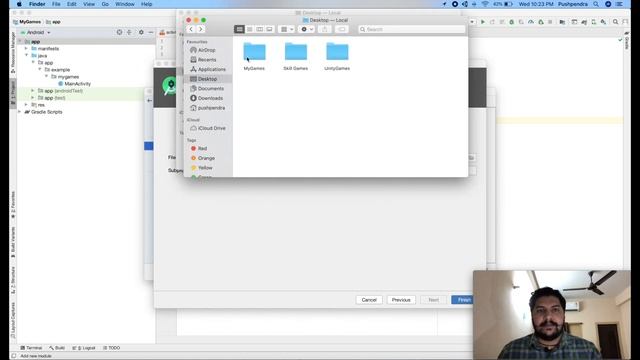Open the UnityGames folder
Screen dimensions: 640x360
click(337, 52)
